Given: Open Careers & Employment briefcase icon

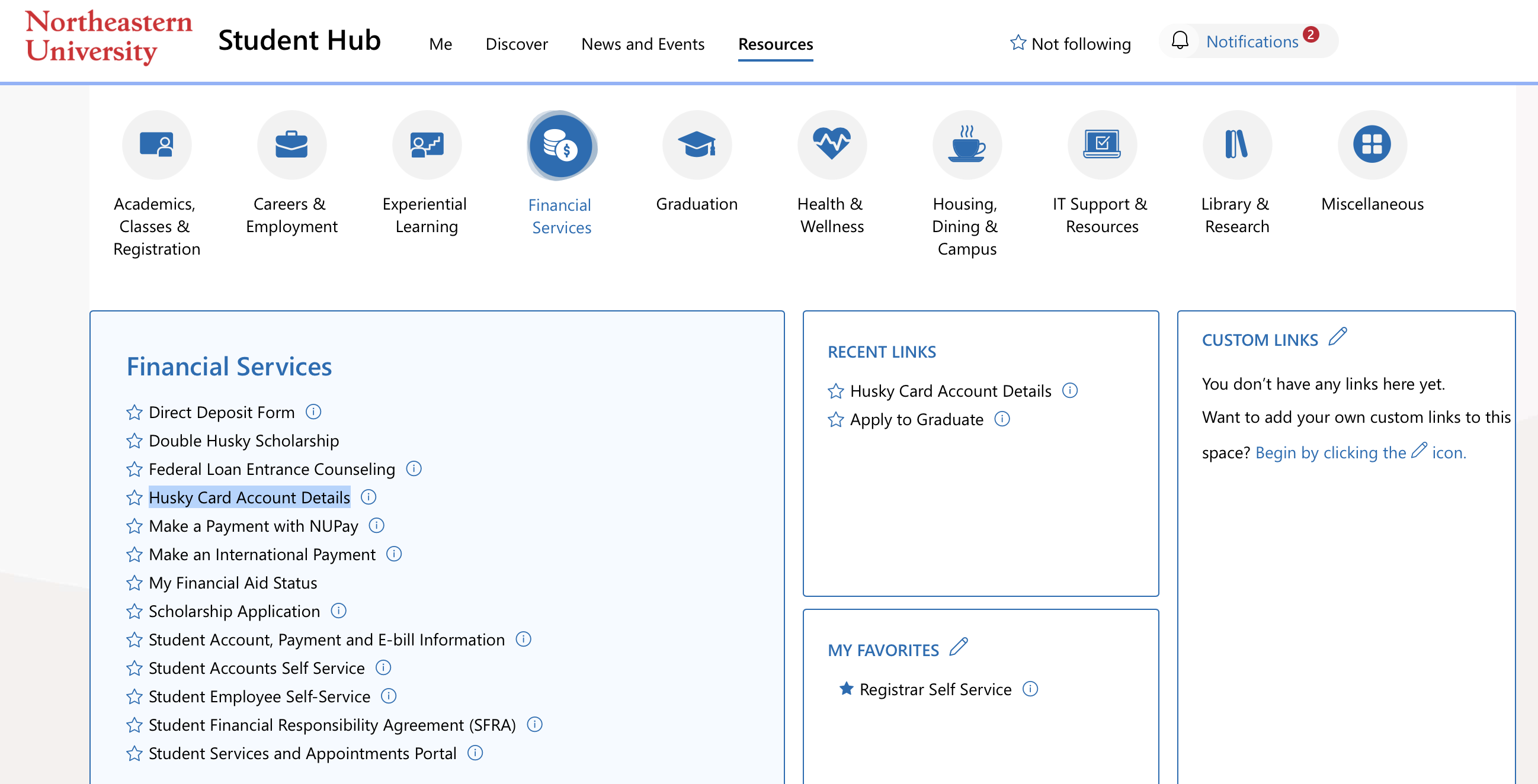Looking at the screenshot, I should click(x=291, y=145).
